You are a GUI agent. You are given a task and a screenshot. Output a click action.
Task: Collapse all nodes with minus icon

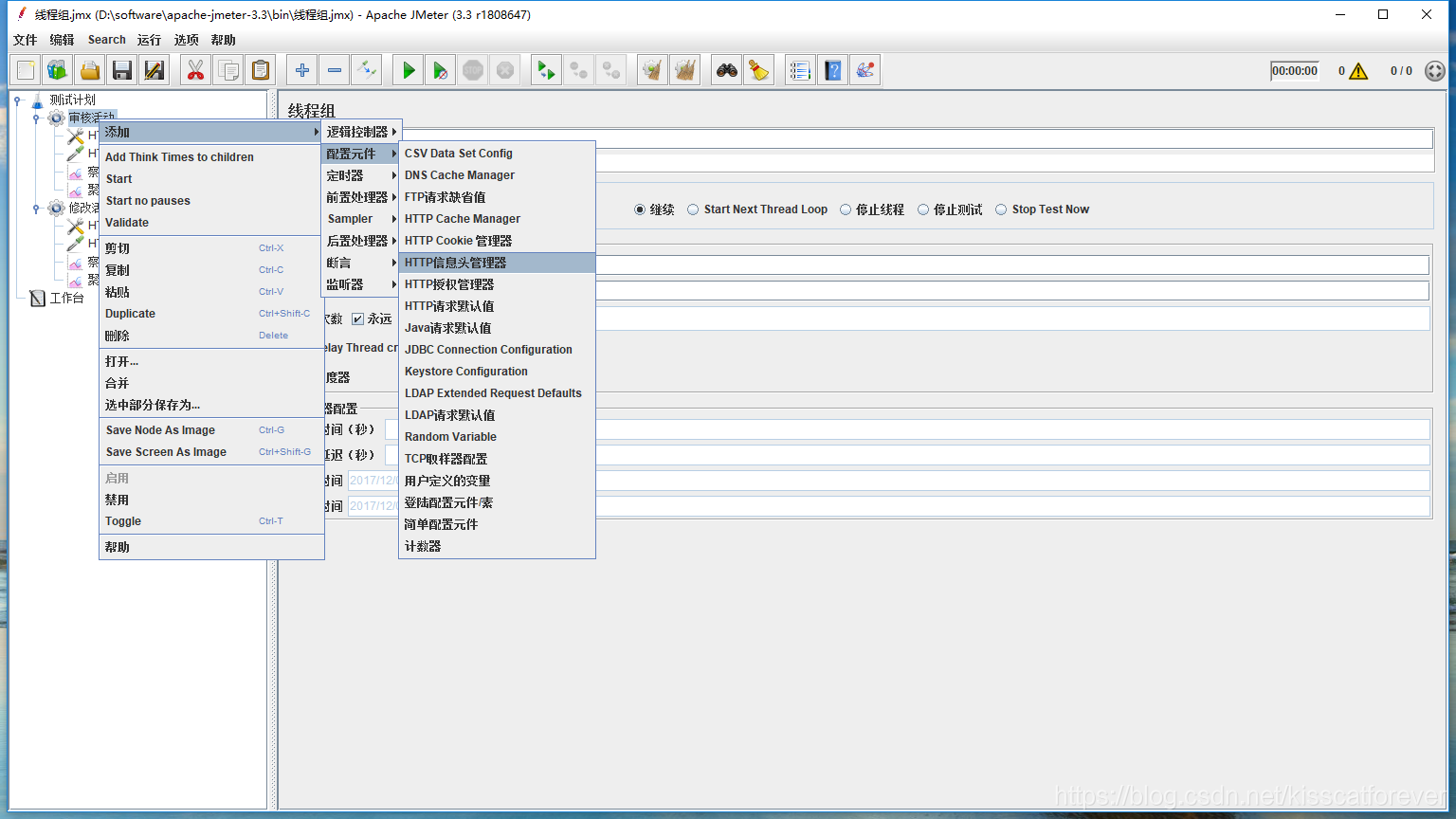(x=335, y=70)
